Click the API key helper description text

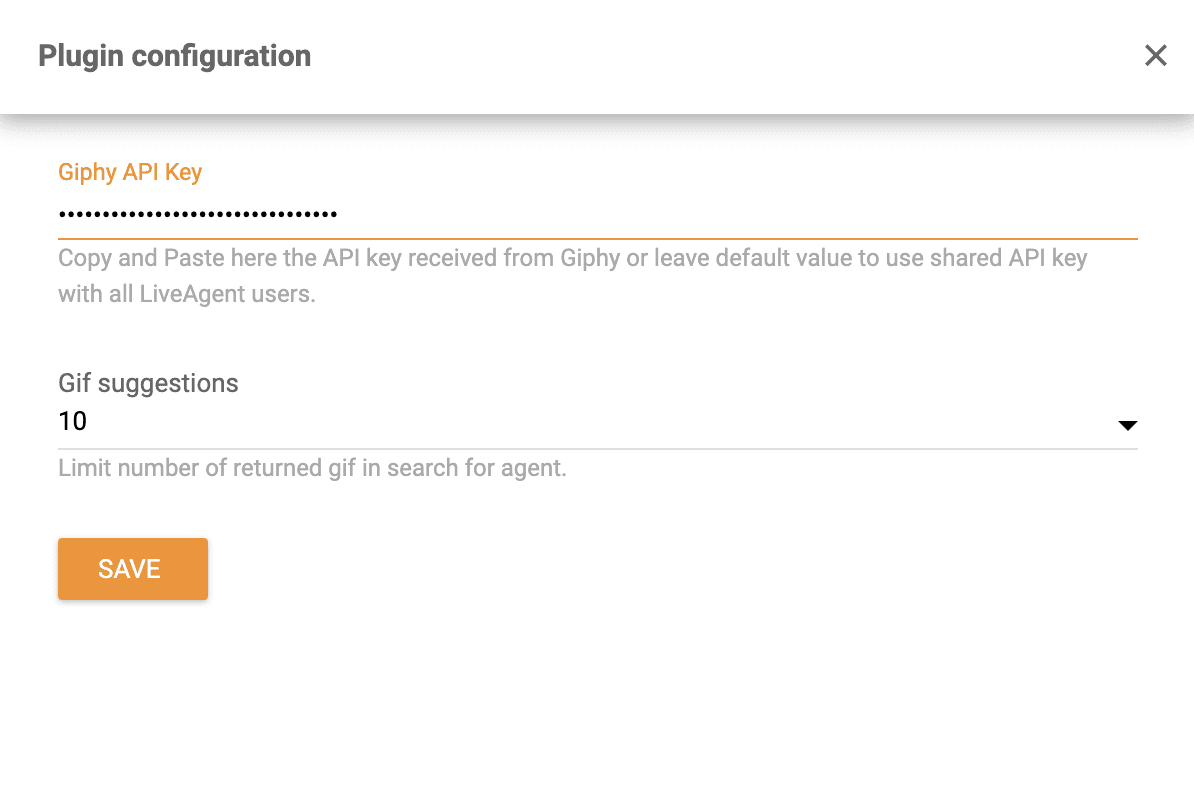coord(570,275)
